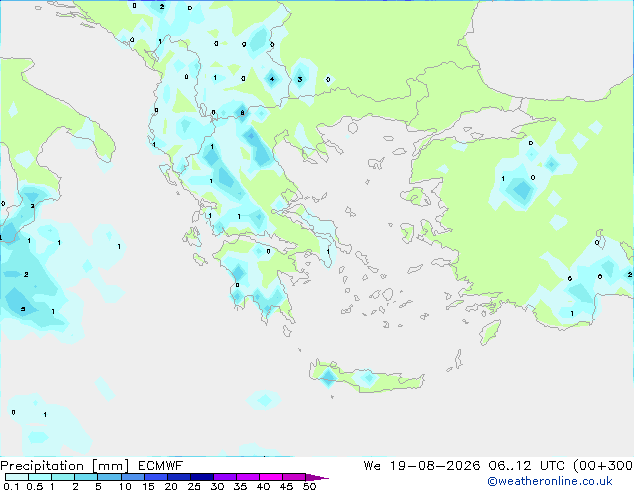Viewport: 634px width, 490px height.
Task: Click the Precipitation [mm] title text
Action: point(64,466)
